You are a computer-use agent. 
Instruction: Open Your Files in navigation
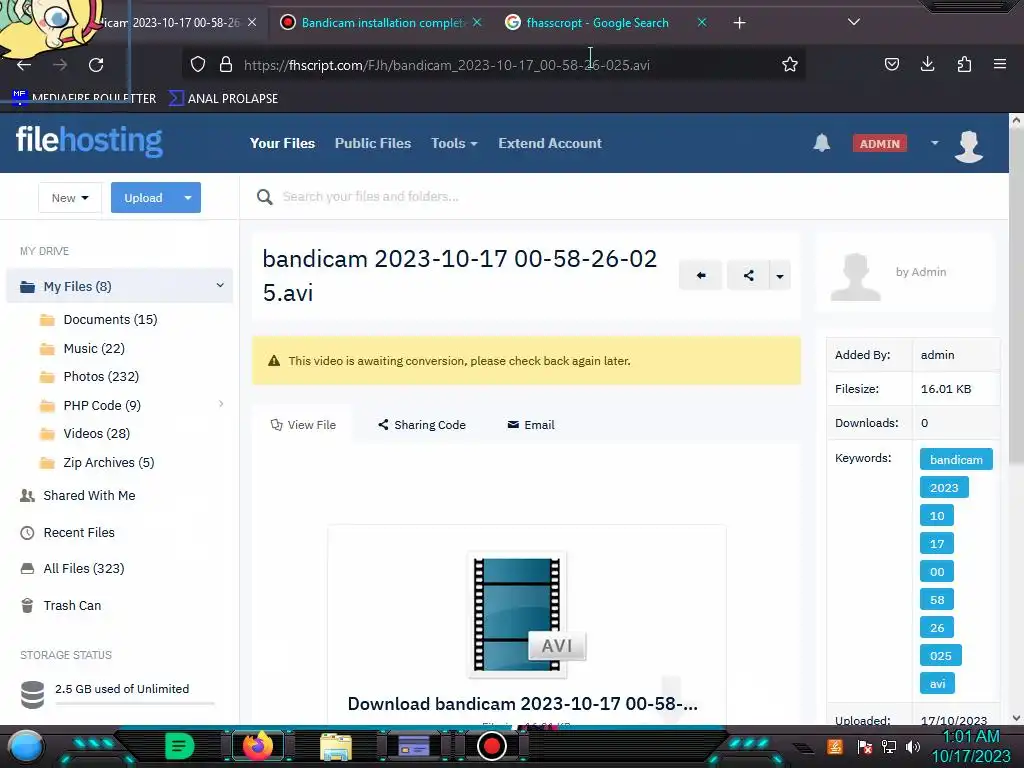(282, 143)
